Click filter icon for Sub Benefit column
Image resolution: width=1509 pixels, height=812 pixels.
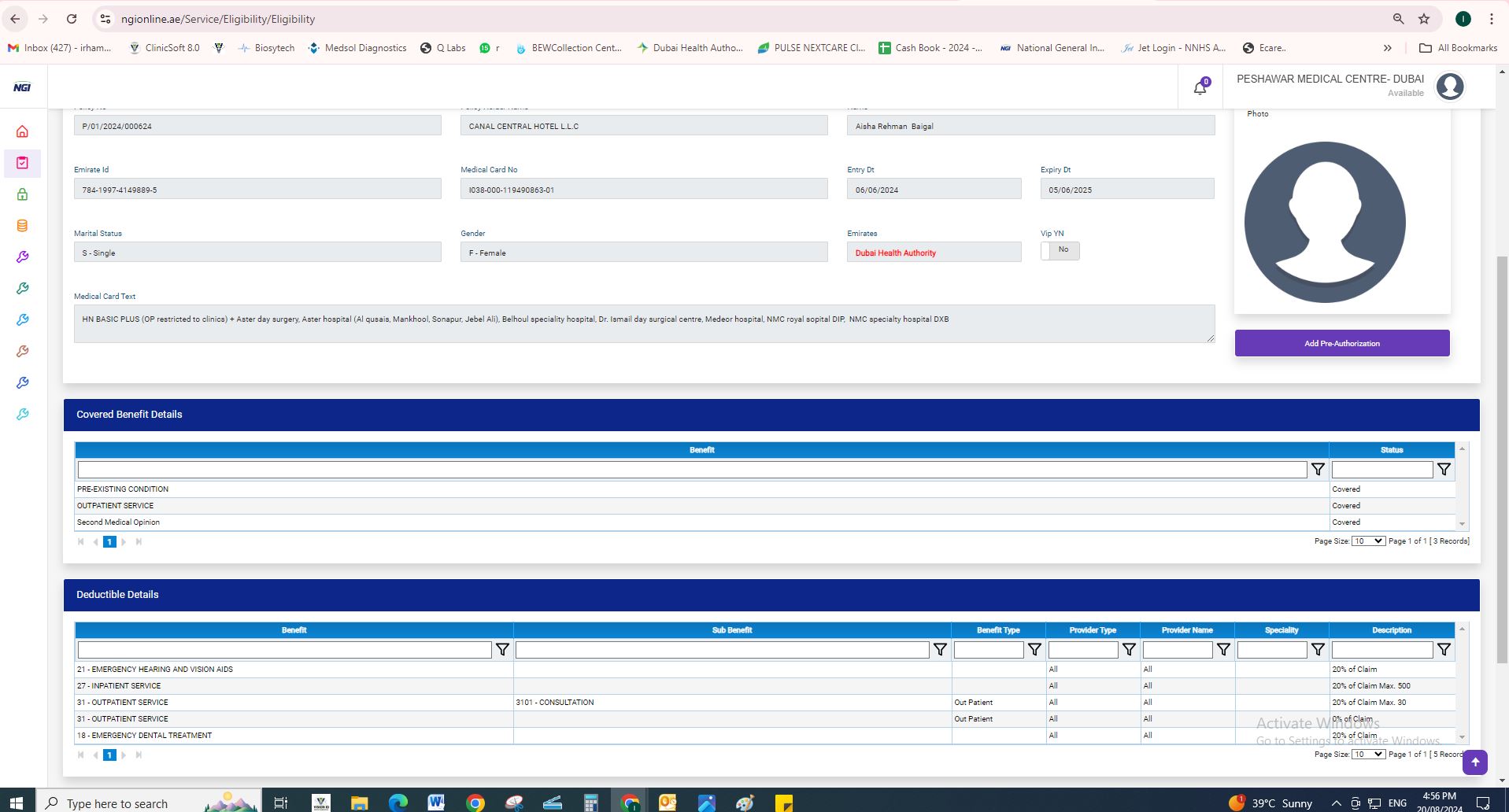tap(940, 650)
